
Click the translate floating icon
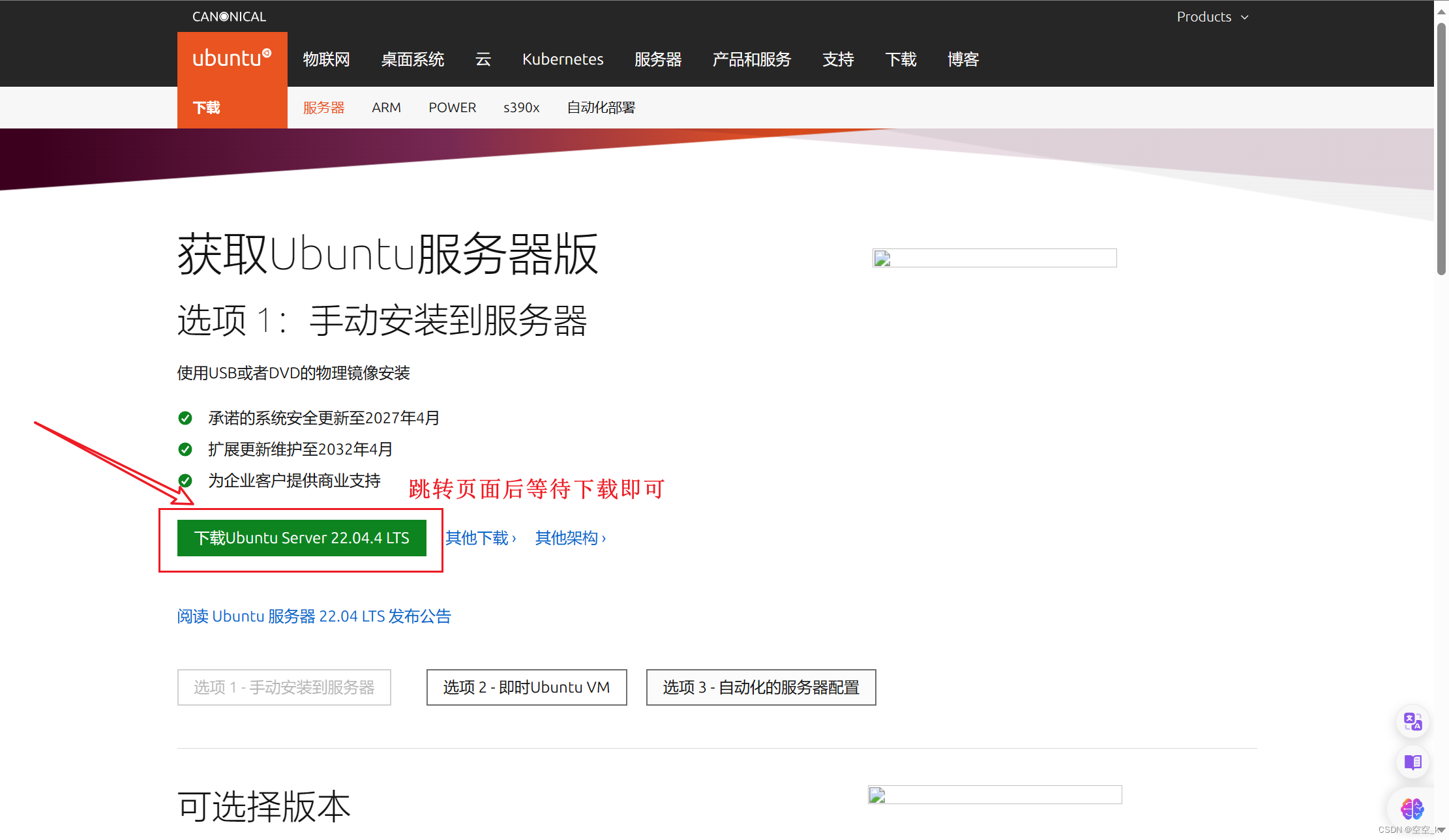[1412, 722]
